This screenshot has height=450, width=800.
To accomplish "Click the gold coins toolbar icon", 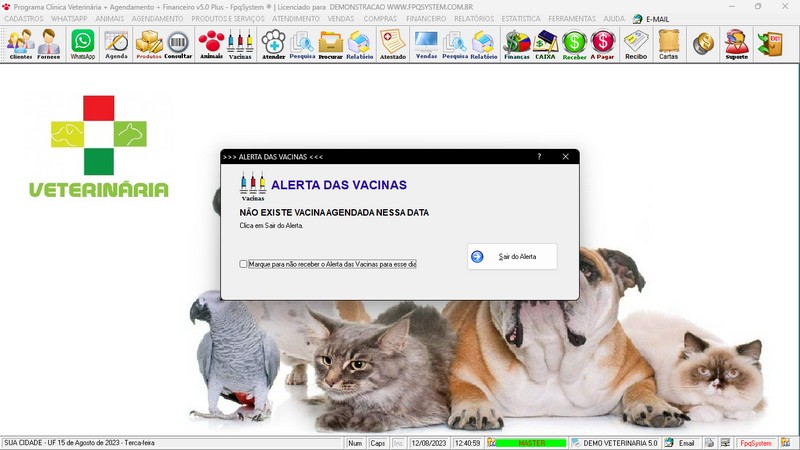I will (x=703, y=43).
